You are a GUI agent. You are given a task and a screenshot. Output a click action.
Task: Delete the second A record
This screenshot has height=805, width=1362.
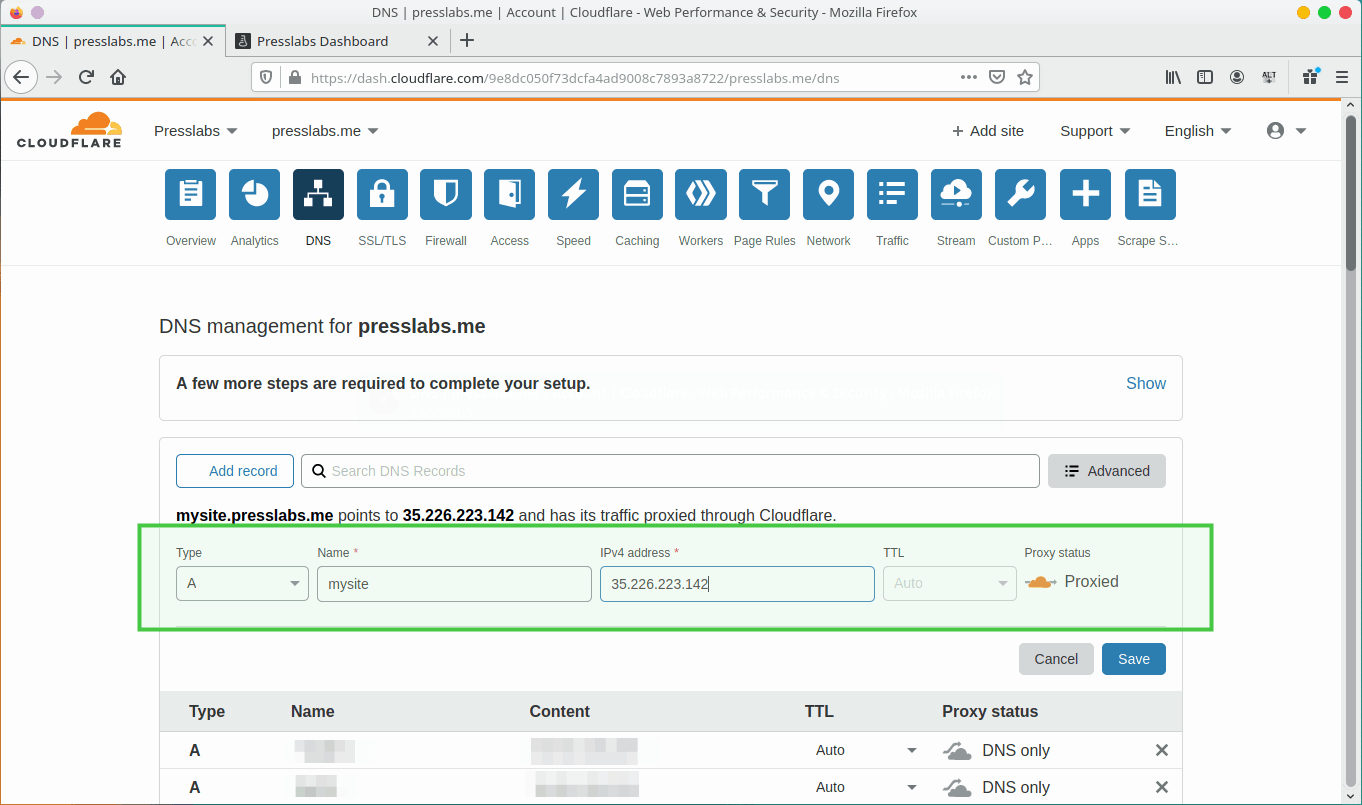pyautogui.click(x=1162, y=787)
